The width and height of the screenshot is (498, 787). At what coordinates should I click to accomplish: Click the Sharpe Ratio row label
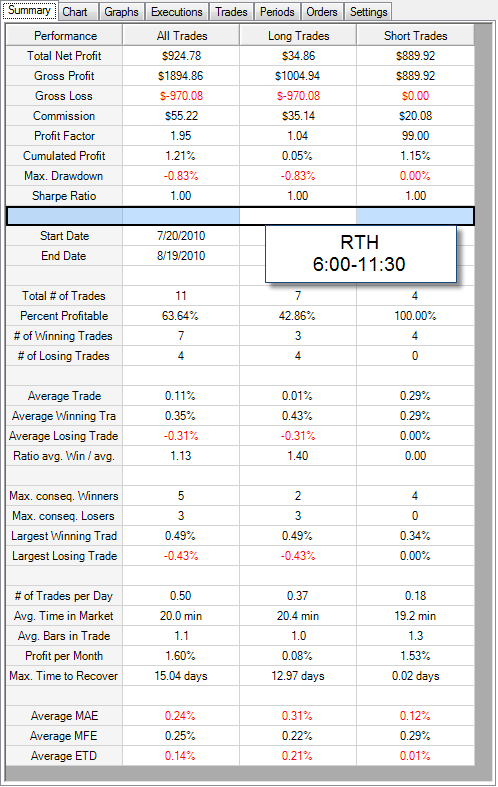click(x=64, y=196)
